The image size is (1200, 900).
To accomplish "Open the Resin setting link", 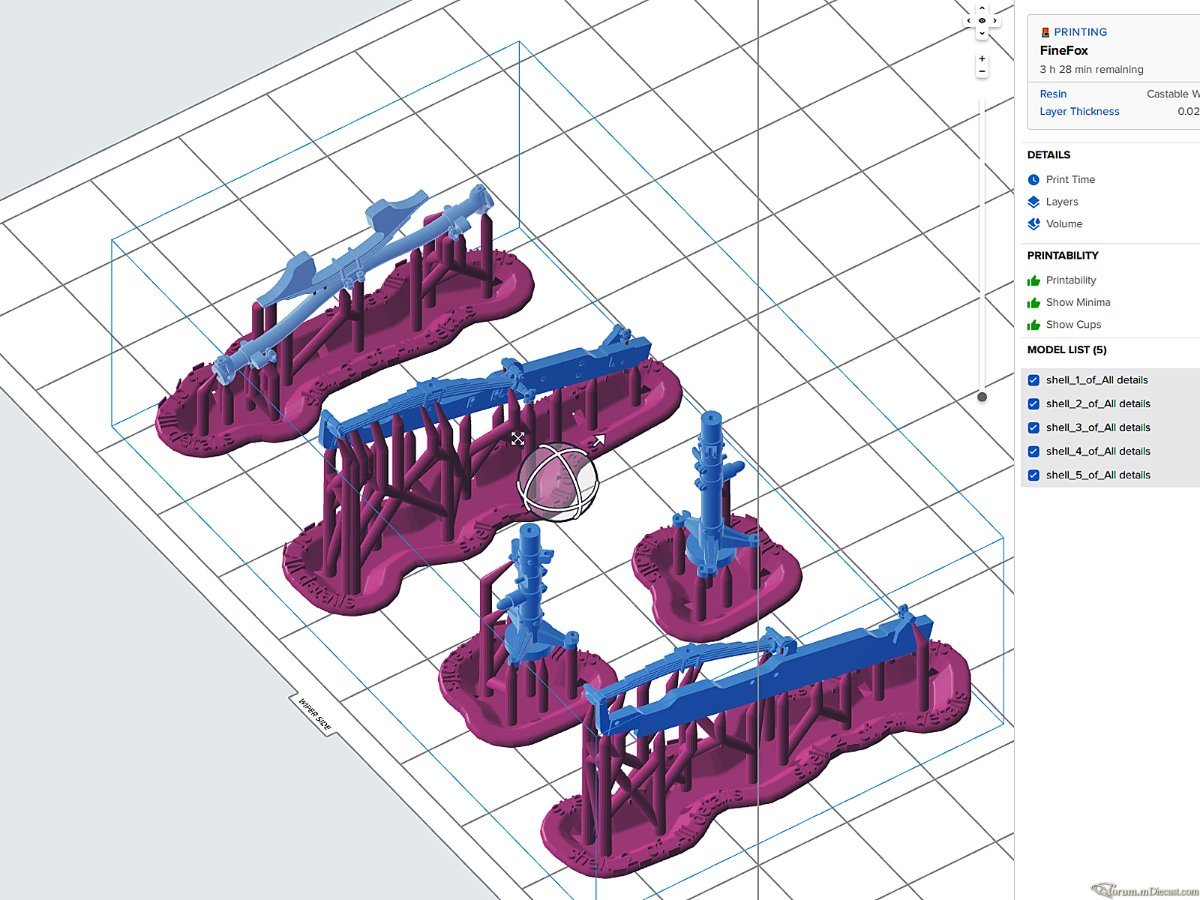I will coord(1053,94).
